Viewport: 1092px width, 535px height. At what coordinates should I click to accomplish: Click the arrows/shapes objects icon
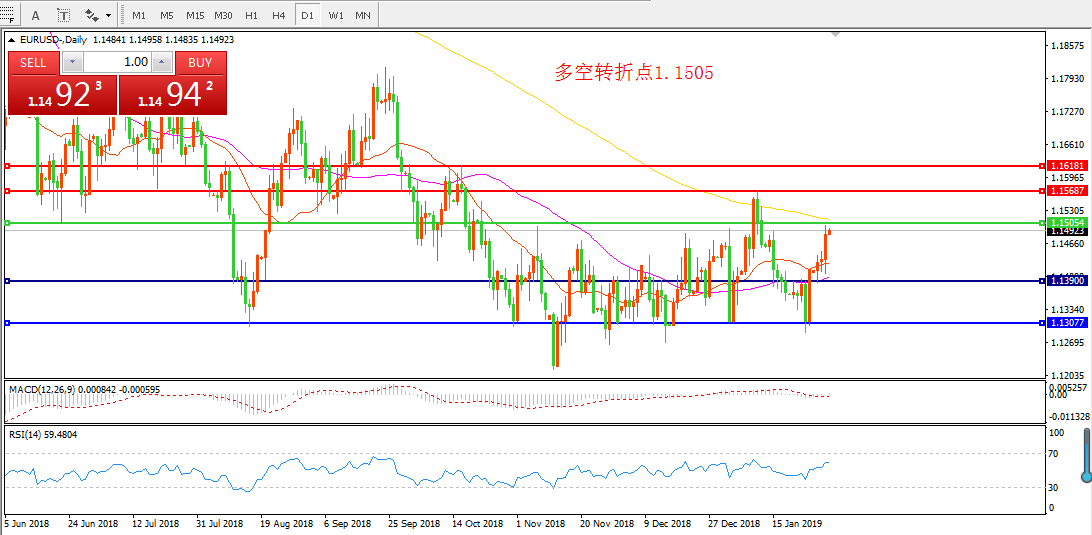click(92, 16)
